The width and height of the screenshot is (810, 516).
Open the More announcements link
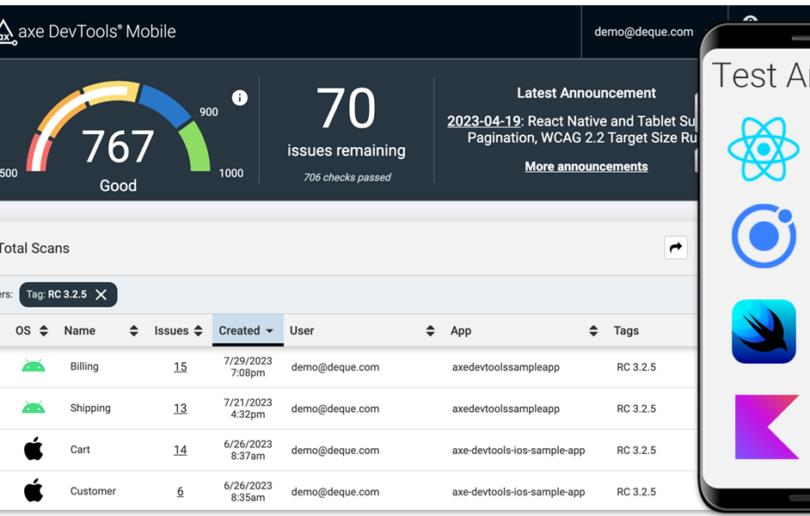(x=586, y=166)
